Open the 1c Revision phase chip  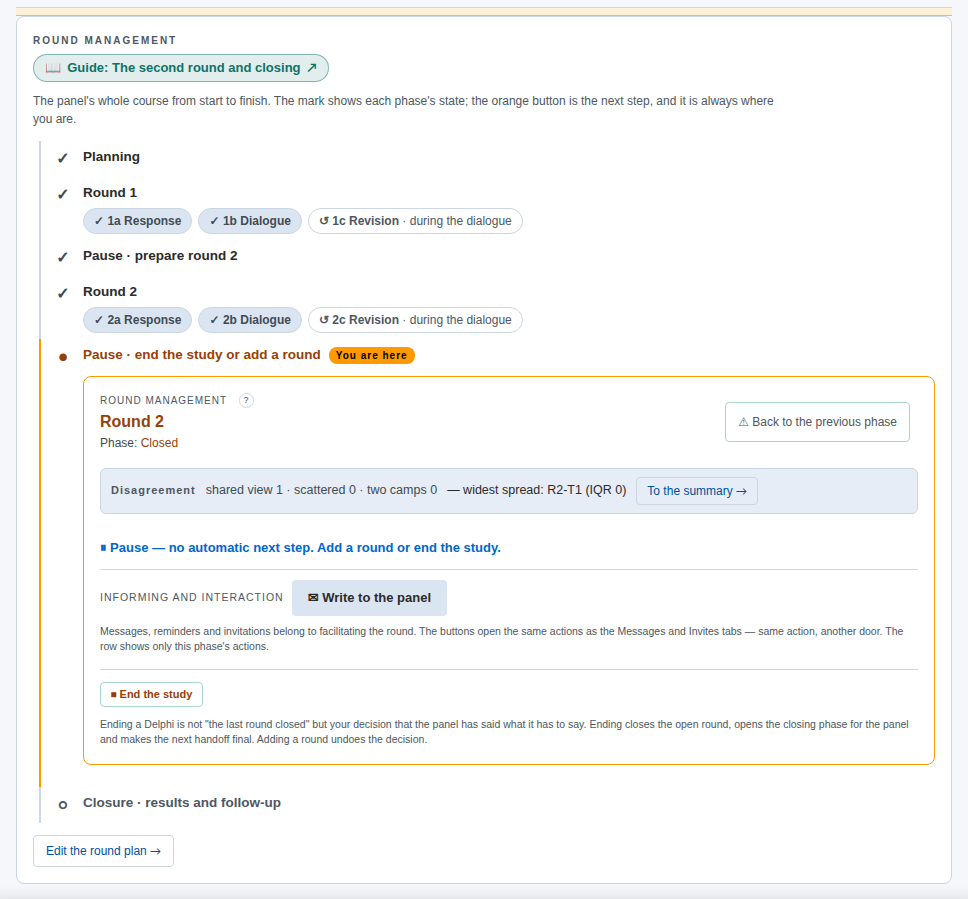click(x=415, y=221)
